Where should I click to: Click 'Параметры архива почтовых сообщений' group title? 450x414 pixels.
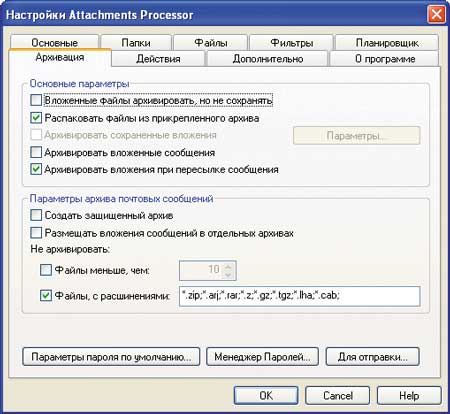tap(121, 198)
